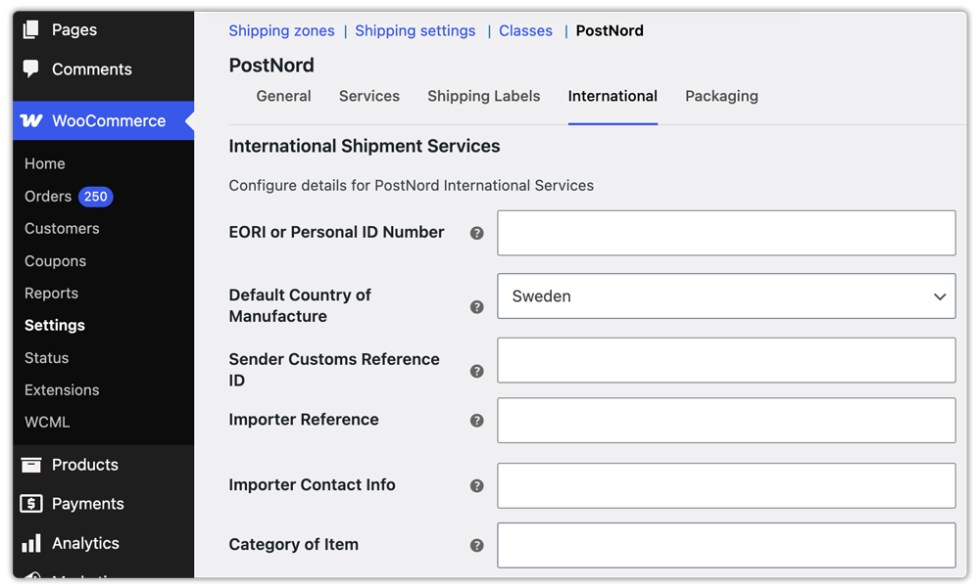This screenshot has height=588, width=980.
Task: Click the WooCommerce logo icon
Action: point(31,121)
